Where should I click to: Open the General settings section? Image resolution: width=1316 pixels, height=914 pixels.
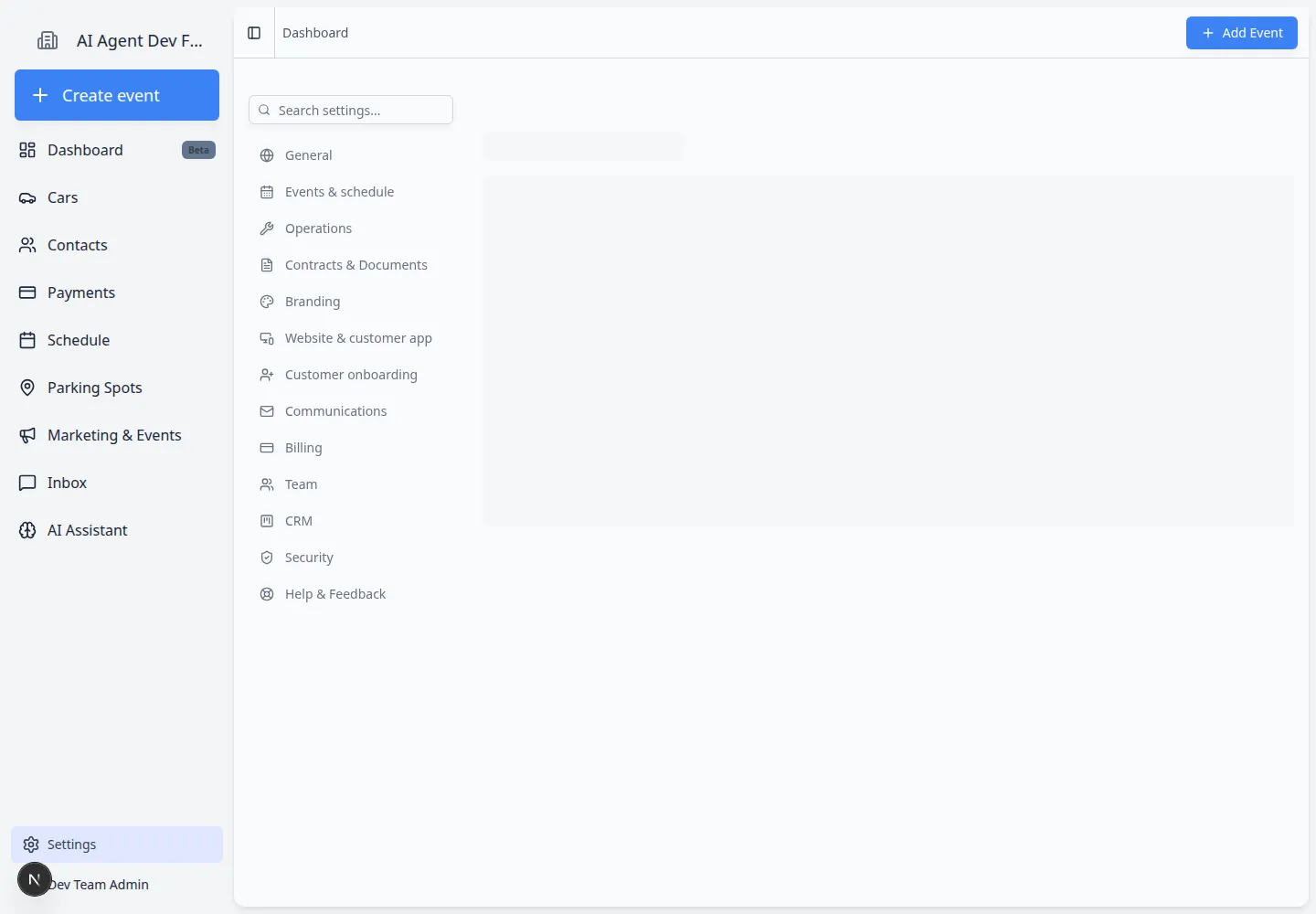[x=351, y=155]
